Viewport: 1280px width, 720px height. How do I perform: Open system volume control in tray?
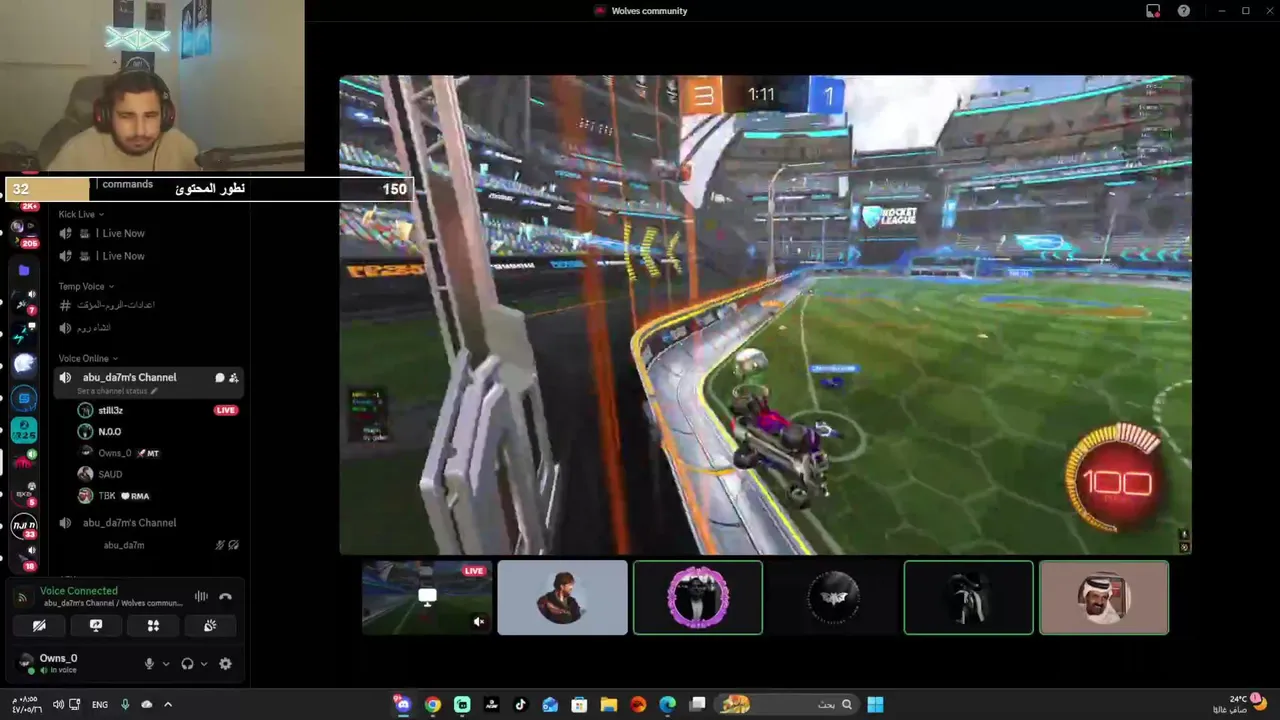(x=58, y=705)
